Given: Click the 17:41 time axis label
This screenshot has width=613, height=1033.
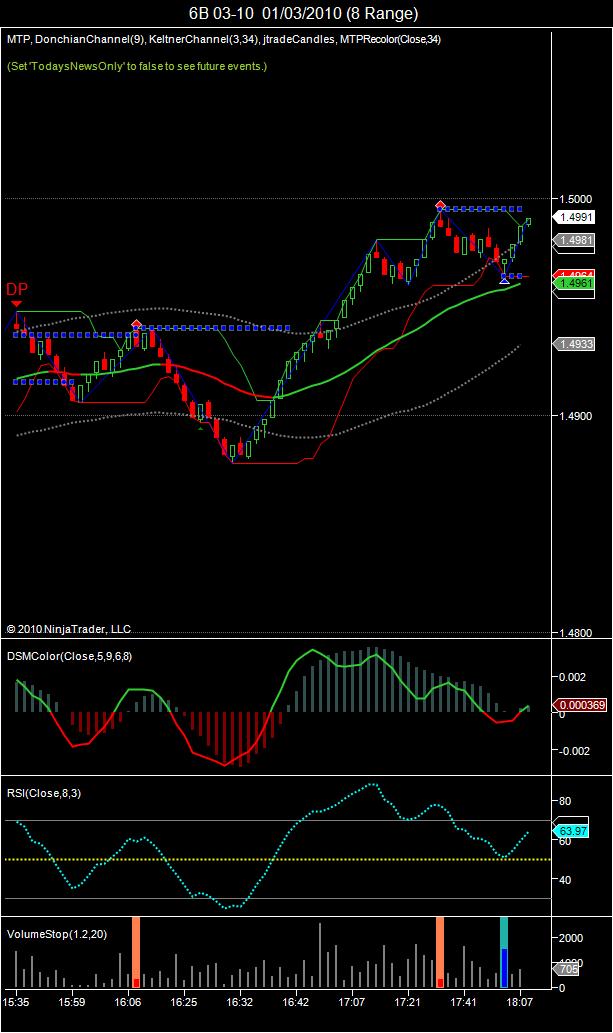Looking at the screenshot, I should (x=463, y=1002).
